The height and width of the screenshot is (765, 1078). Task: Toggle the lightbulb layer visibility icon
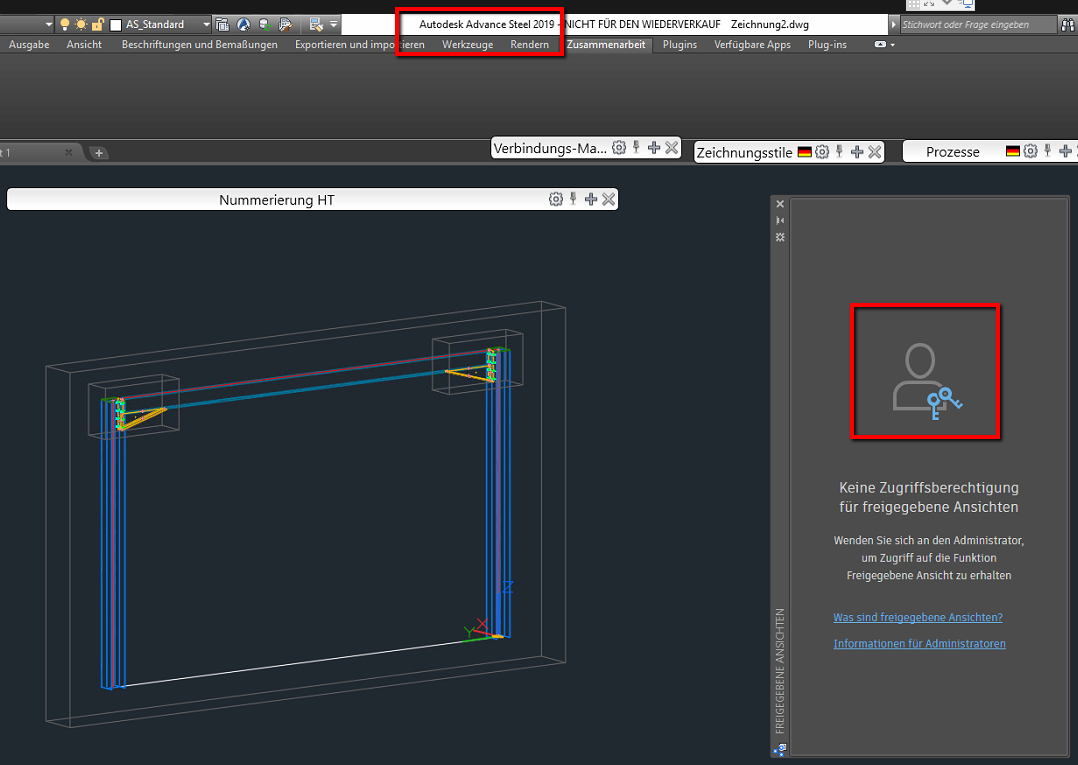click(64, 23)
